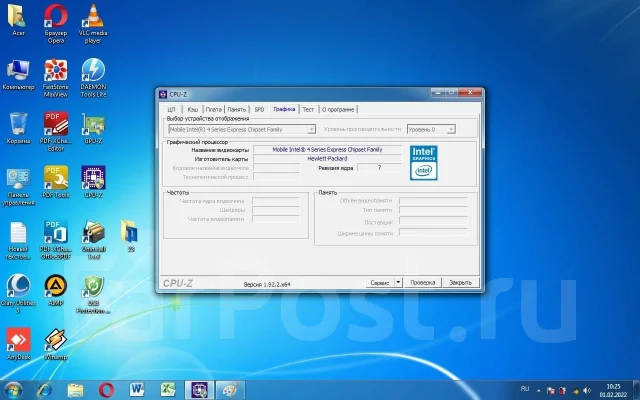The image size is (640, 400).
Task: Switch to the Память tab
Action: point(237,109)
